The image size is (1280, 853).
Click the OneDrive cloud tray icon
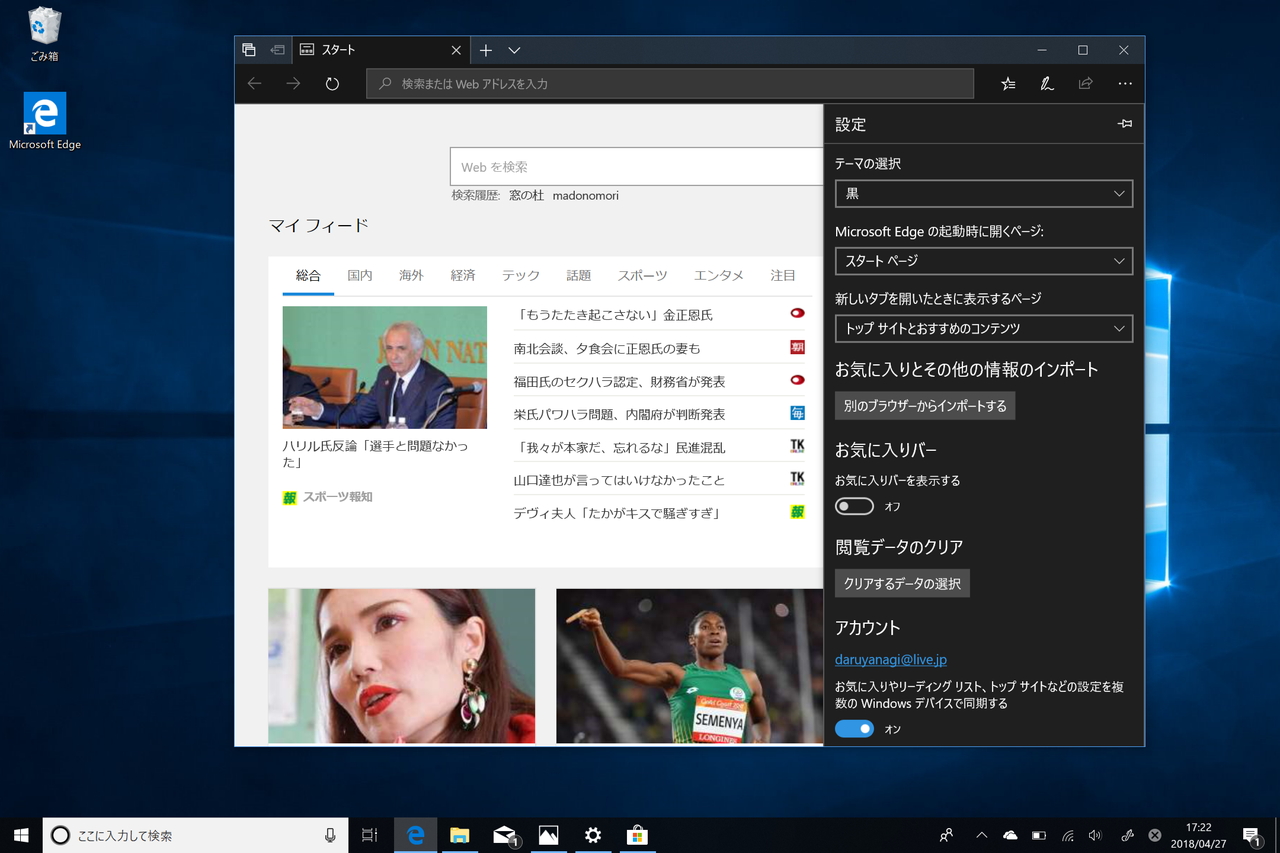click(1009, 835)
